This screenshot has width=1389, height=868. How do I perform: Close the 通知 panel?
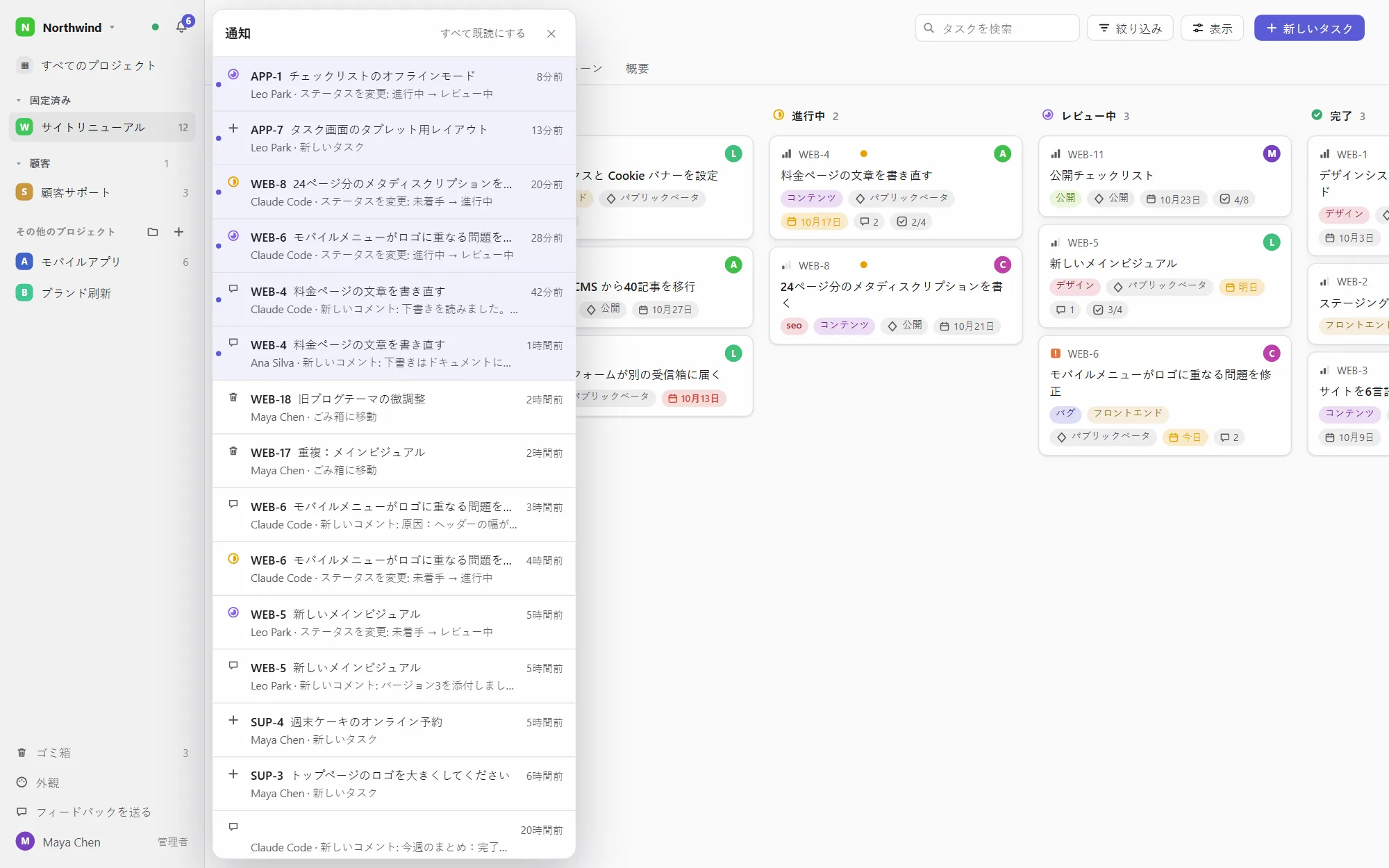point(551,33)
